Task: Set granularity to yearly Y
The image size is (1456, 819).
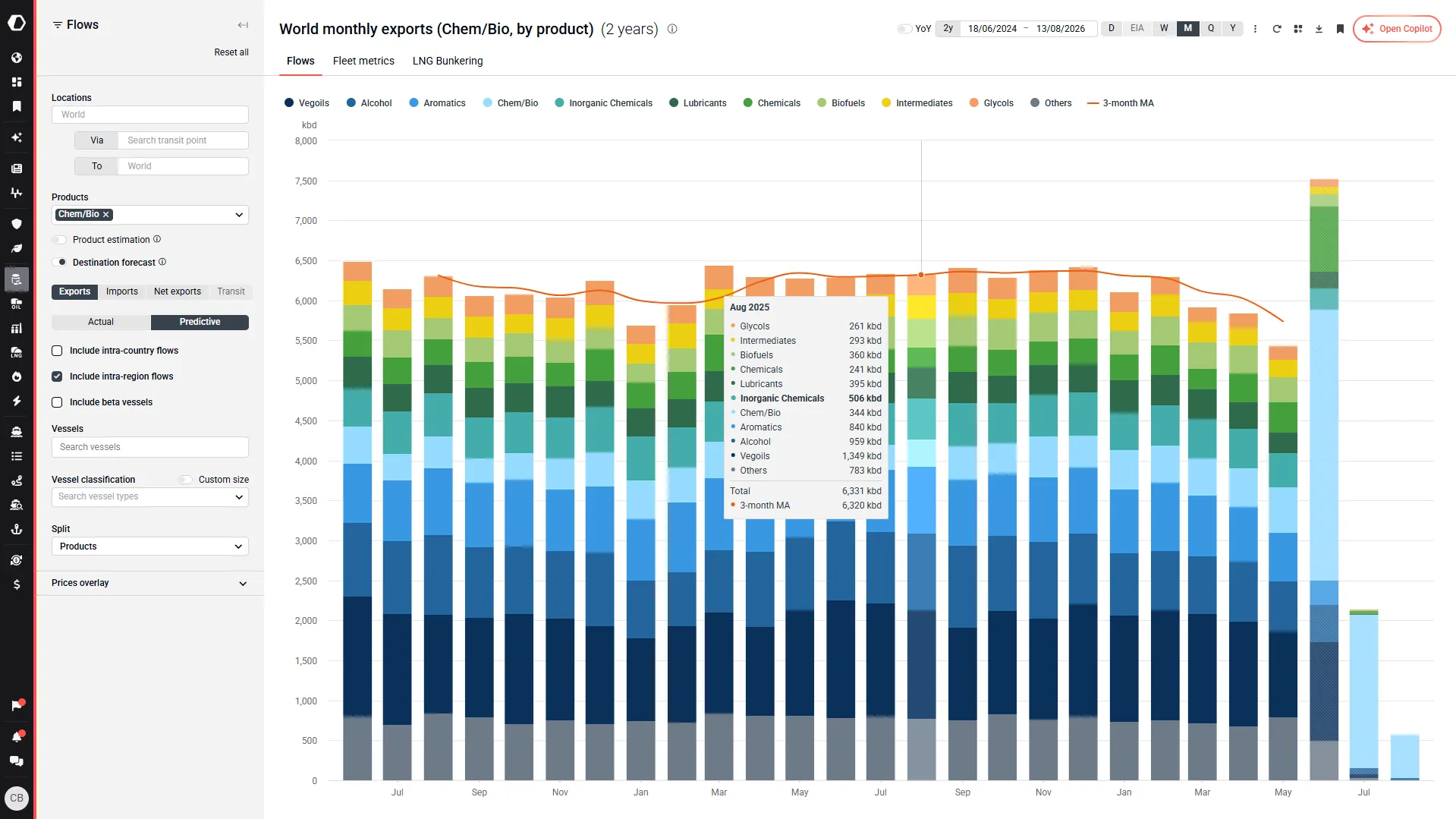Action: (x=1233, y=29)
